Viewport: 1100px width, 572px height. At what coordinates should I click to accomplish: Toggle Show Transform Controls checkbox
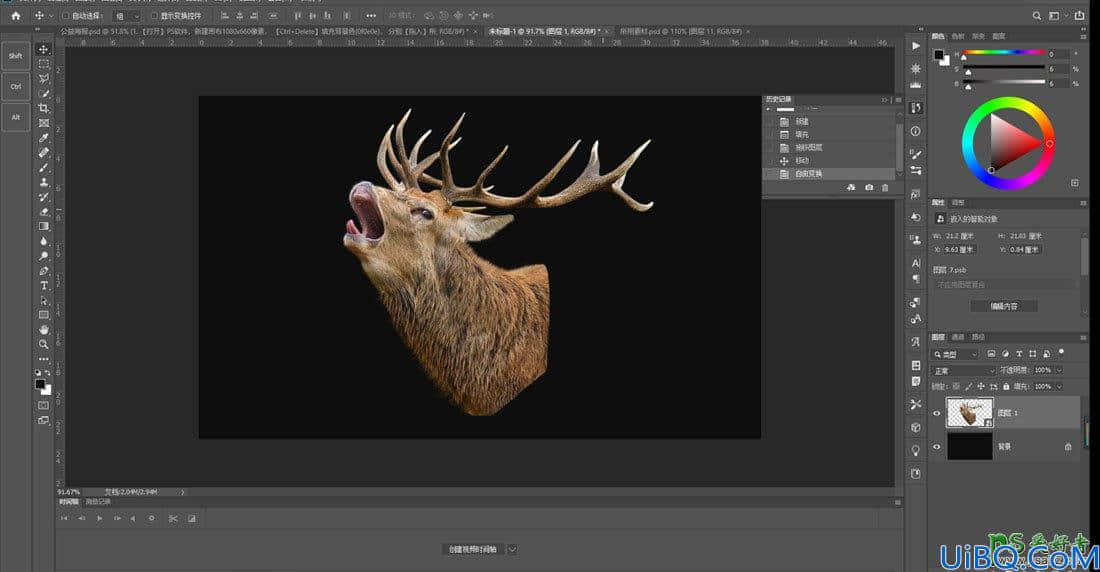154,15
